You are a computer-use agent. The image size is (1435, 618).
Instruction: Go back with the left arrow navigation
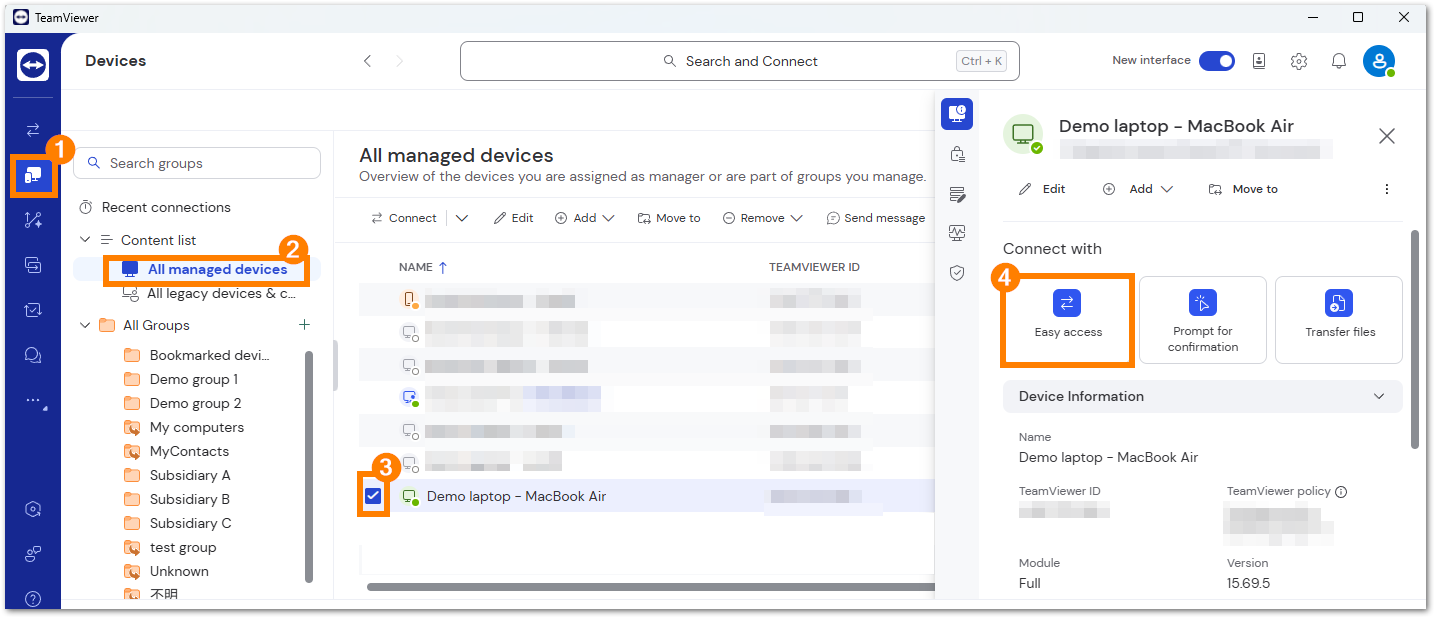click(x=367, y=61)
